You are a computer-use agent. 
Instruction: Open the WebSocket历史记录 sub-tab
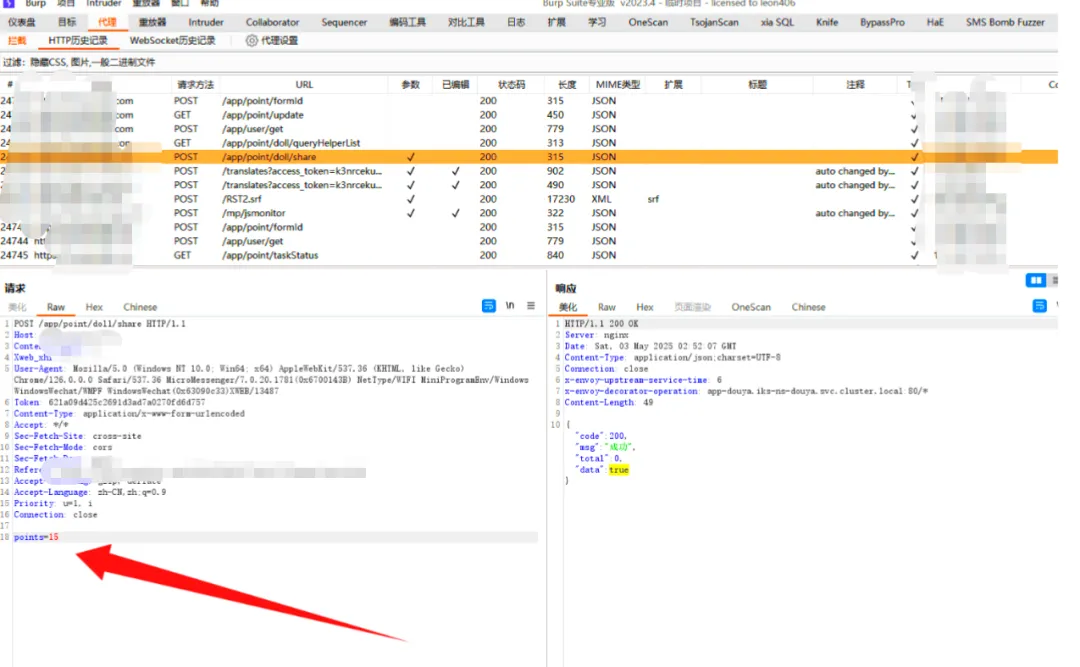(172, 41)
